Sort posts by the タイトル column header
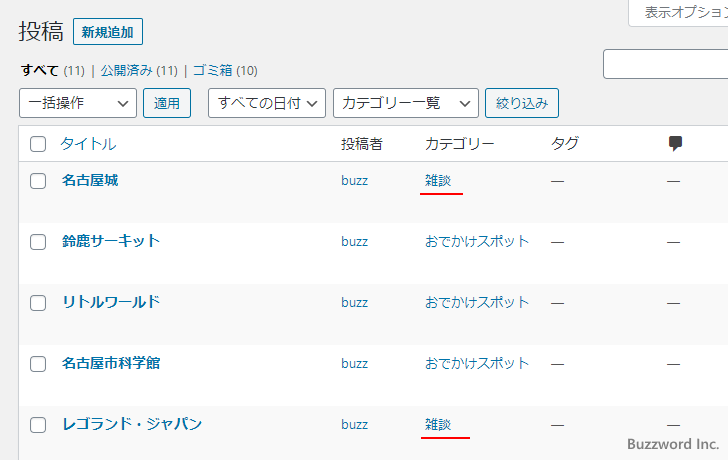The width and height of the screenshot is (728, 460). 88,144
